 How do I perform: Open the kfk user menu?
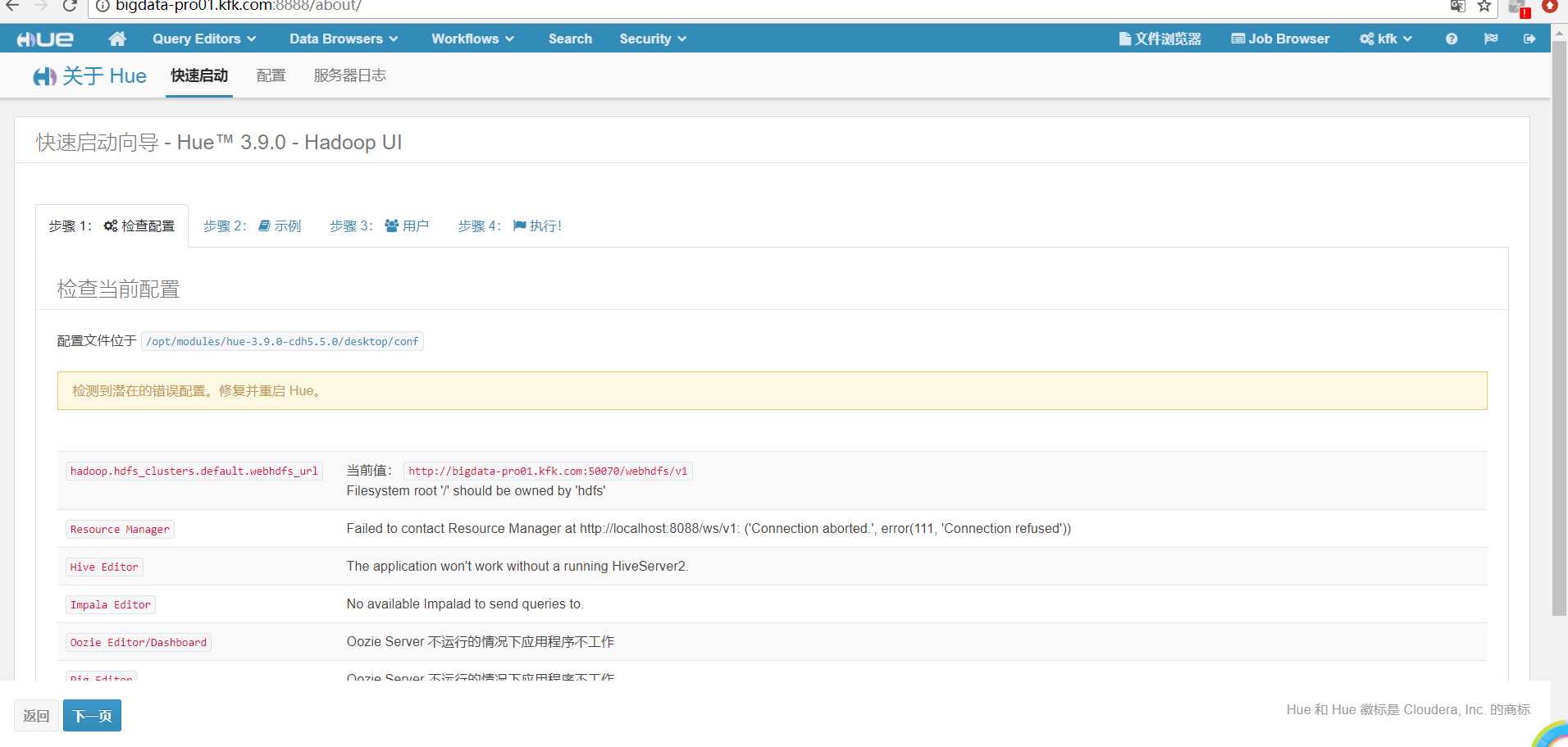(x=1386, y=39)
